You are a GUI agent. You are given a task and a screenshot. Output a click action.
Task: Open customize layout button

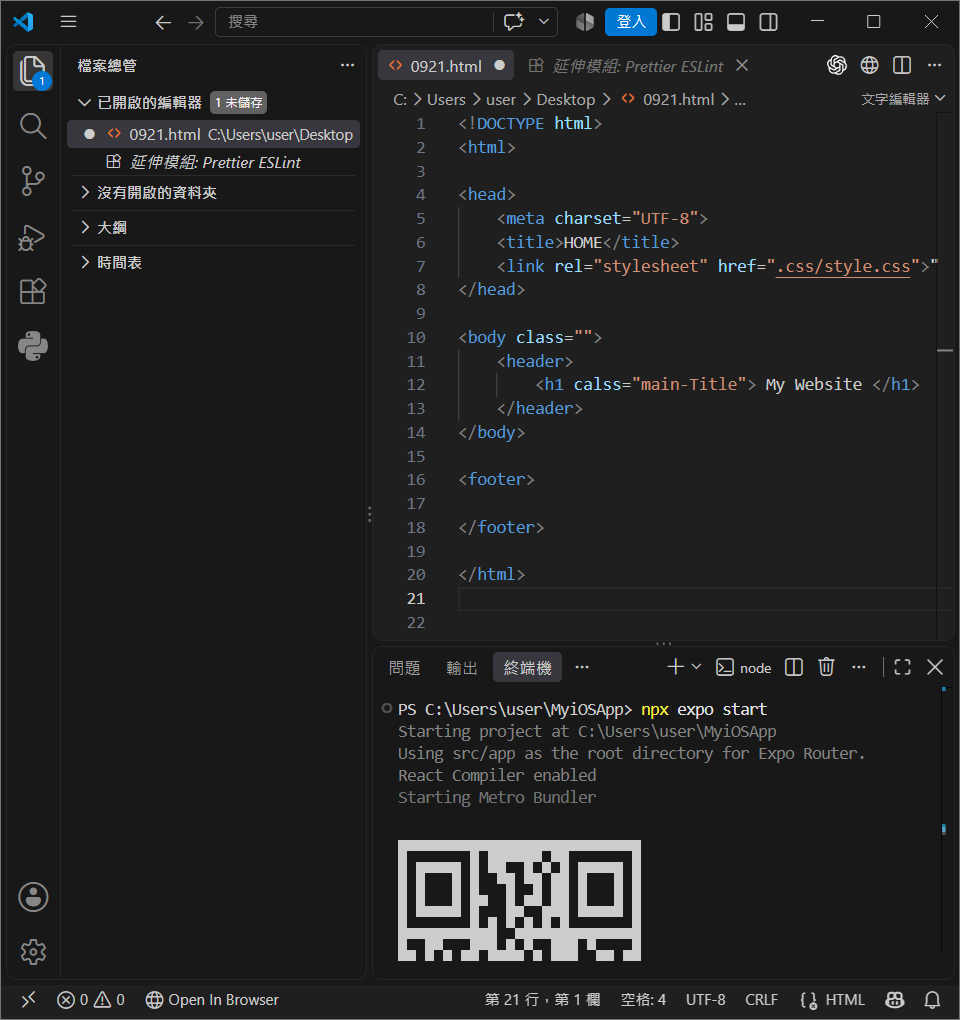pyautogui.click(x=704, y=23)
